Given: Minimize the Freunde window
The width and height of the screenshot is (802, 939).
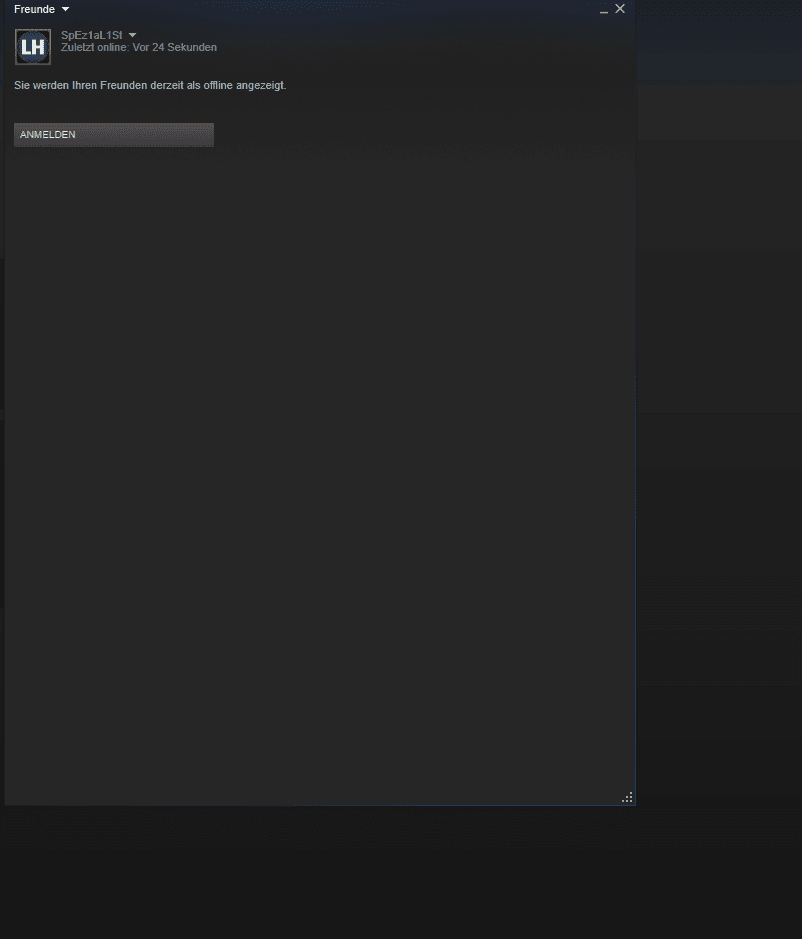Looking at the screenshot, I should tap(604, 10).
